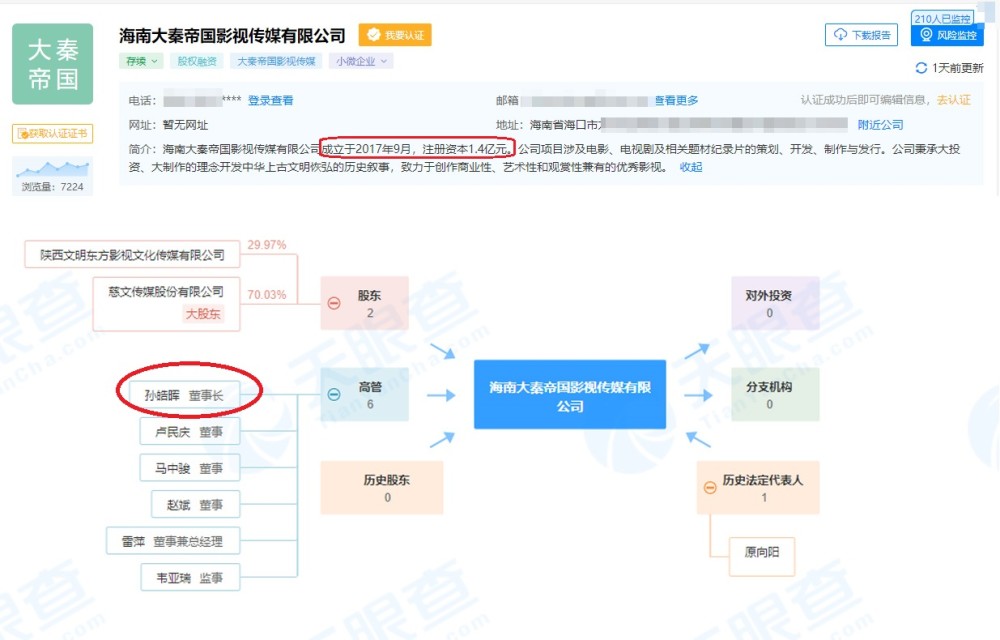Open shareholder 慈文传媒股份有限公司
Image resolution: width=1000 pixels, height=640 pixels.
coord(166,303)
